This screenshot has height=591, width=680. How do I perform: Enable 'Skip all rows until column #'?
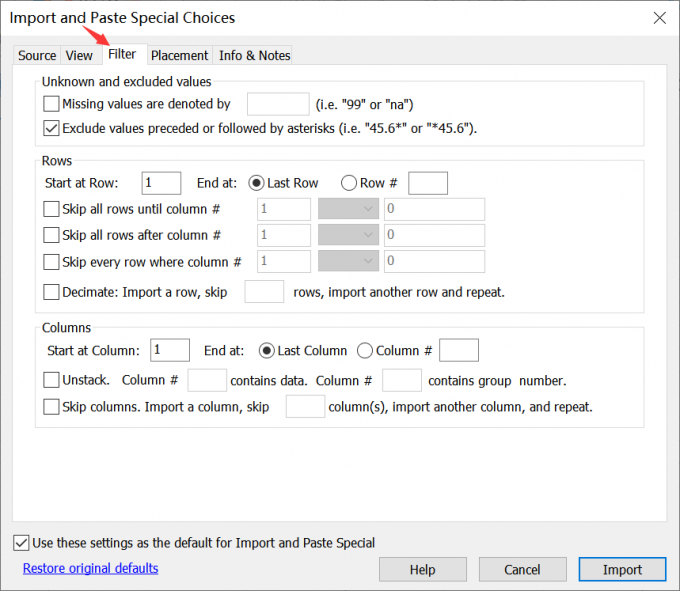tap(52, 209)
